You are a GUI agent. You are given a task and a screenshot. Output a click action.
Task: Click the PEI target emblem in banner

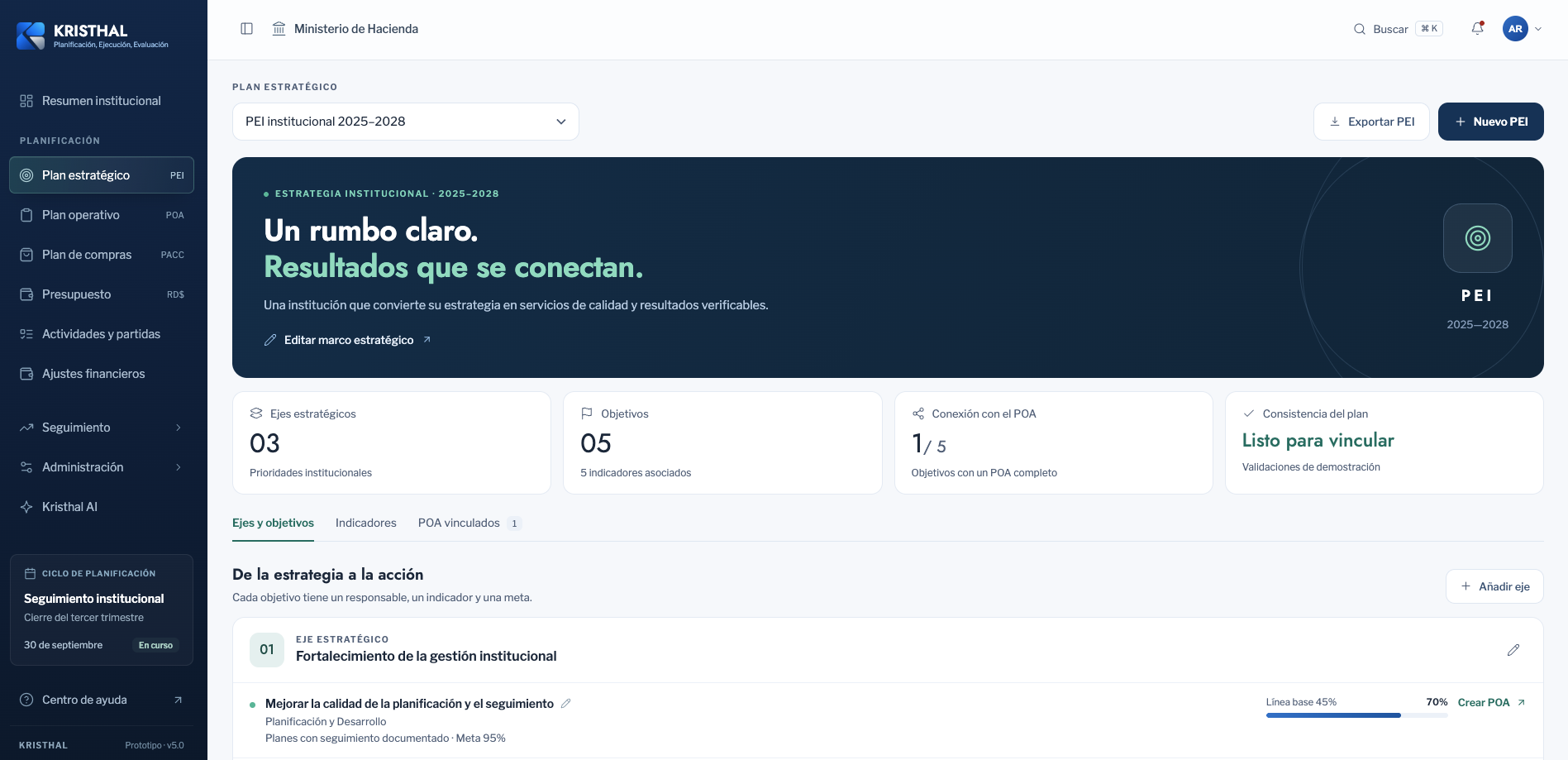pos(1477,238)
